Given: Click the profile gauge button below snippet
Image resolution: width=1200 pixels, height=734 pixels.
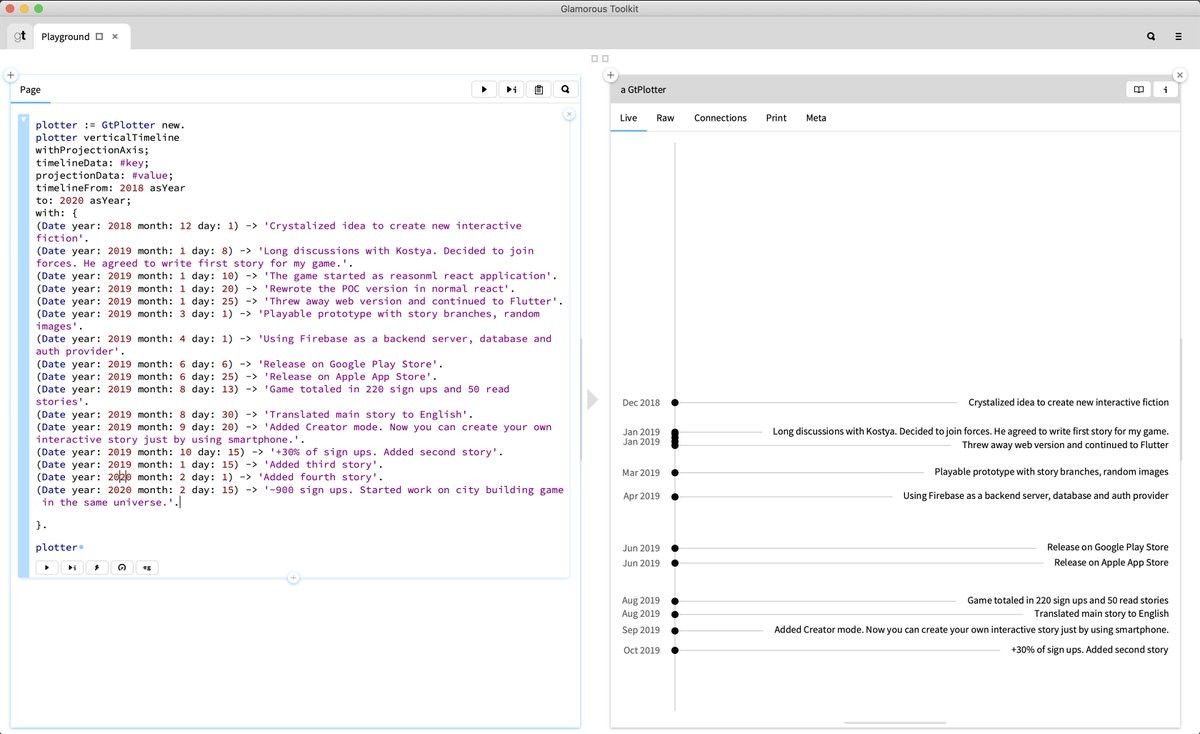Looking at the screenshot, I should click(x=122, y=568).
